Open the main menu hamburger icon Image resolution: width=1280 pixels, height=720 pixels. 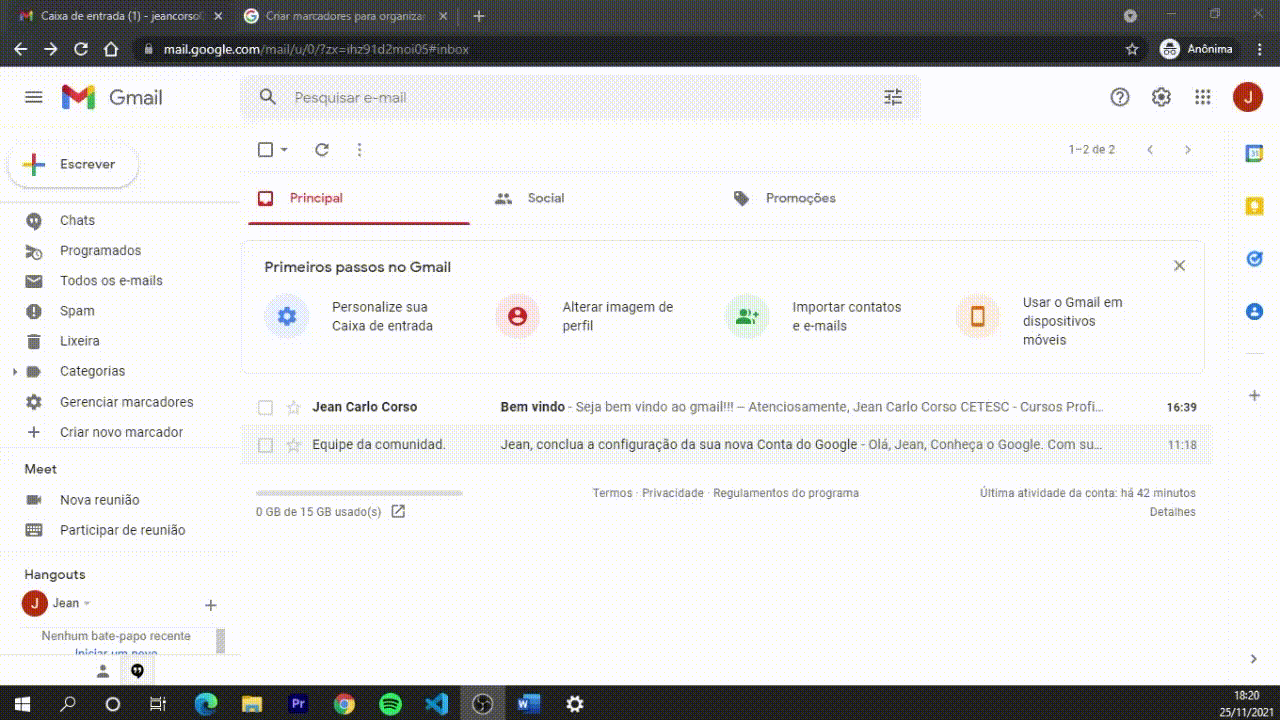click(34, 97)
